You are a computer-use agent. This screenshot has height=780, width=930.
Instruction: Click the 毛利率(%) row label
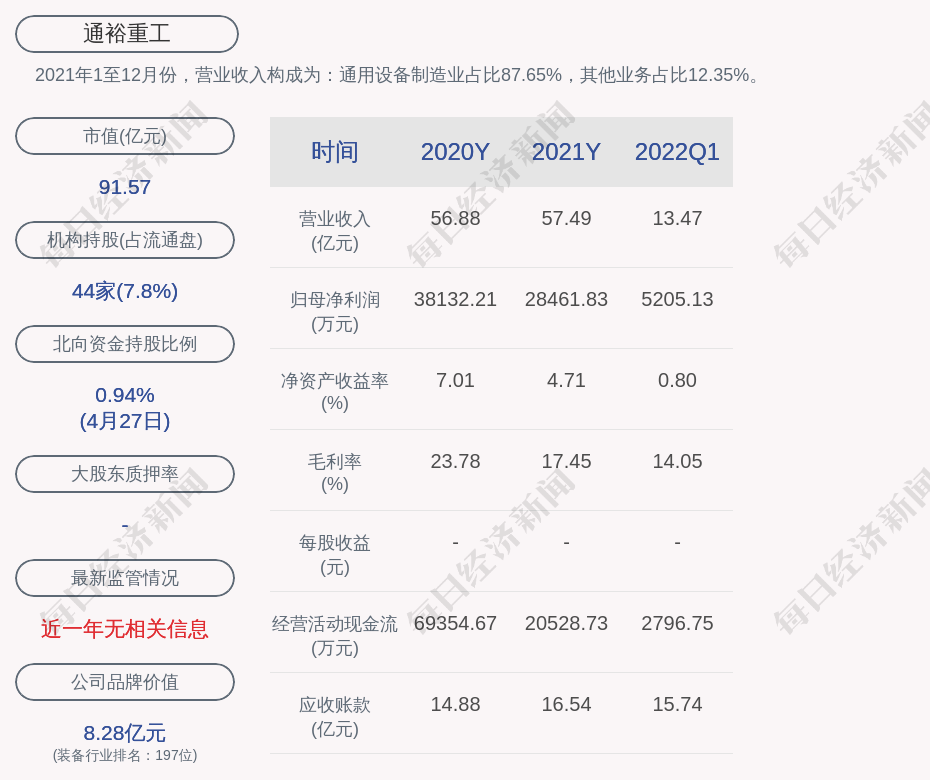(x=335, y=473)
